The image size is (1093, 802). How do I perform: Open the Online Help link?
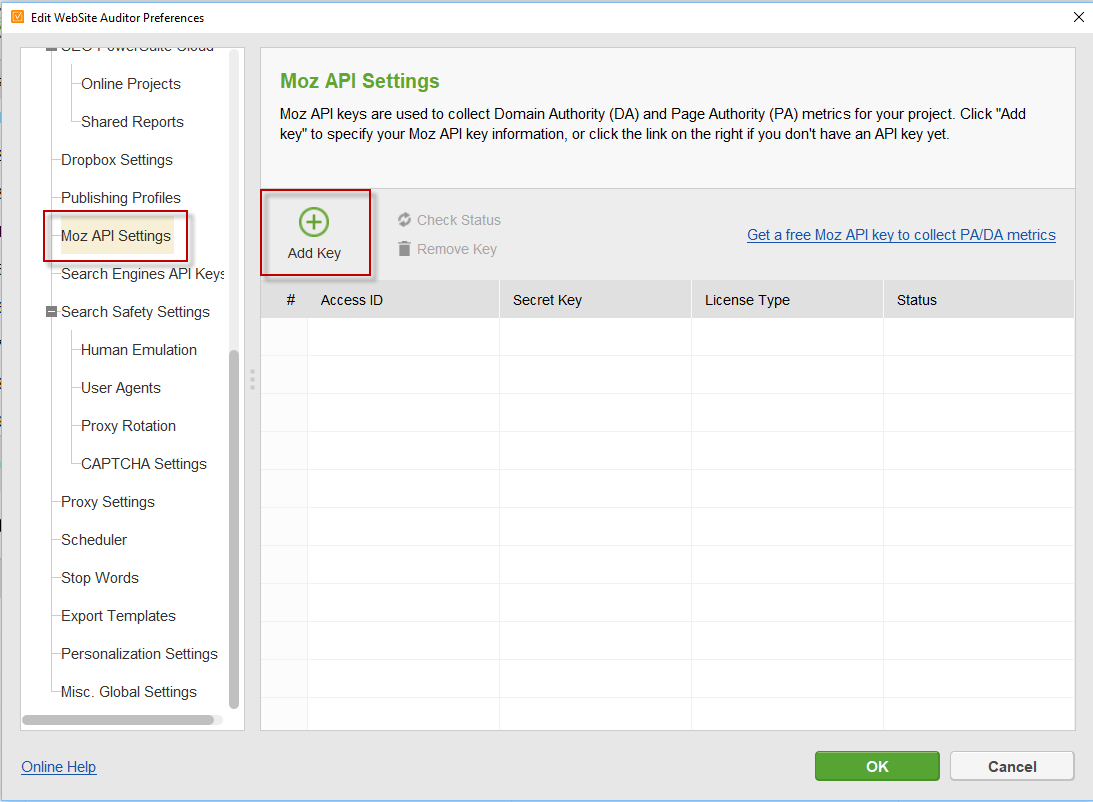59,766
